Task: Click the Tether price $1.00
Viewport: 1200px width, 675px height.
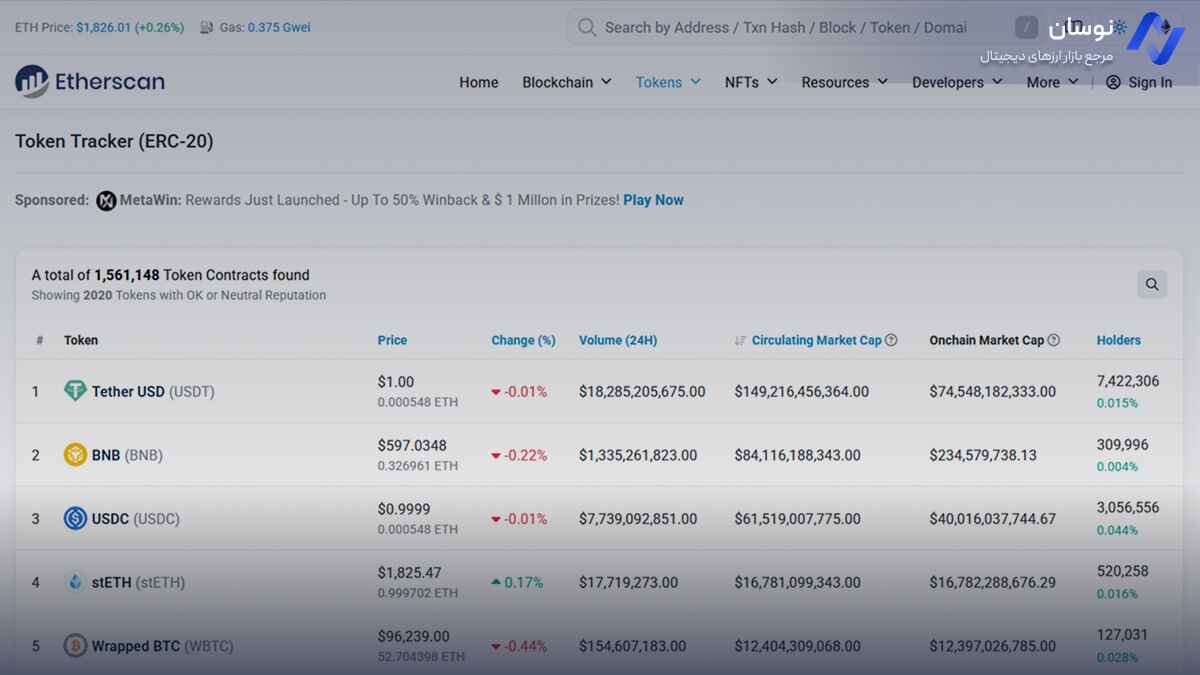Action: coord(396,382)
